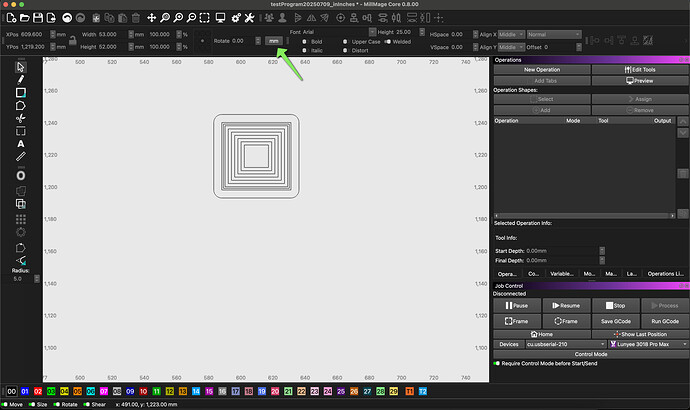Image resolution: width=690 pixels, height=410 pixels.
Task: Open the Operations Li... tab
Action: point(666,273)
